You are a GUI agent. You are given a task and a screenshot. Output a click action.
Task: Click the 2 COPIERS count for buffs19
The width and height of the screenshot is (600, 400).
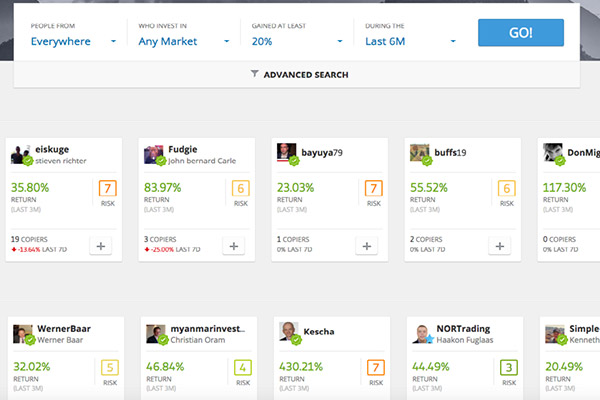[426, 239]
